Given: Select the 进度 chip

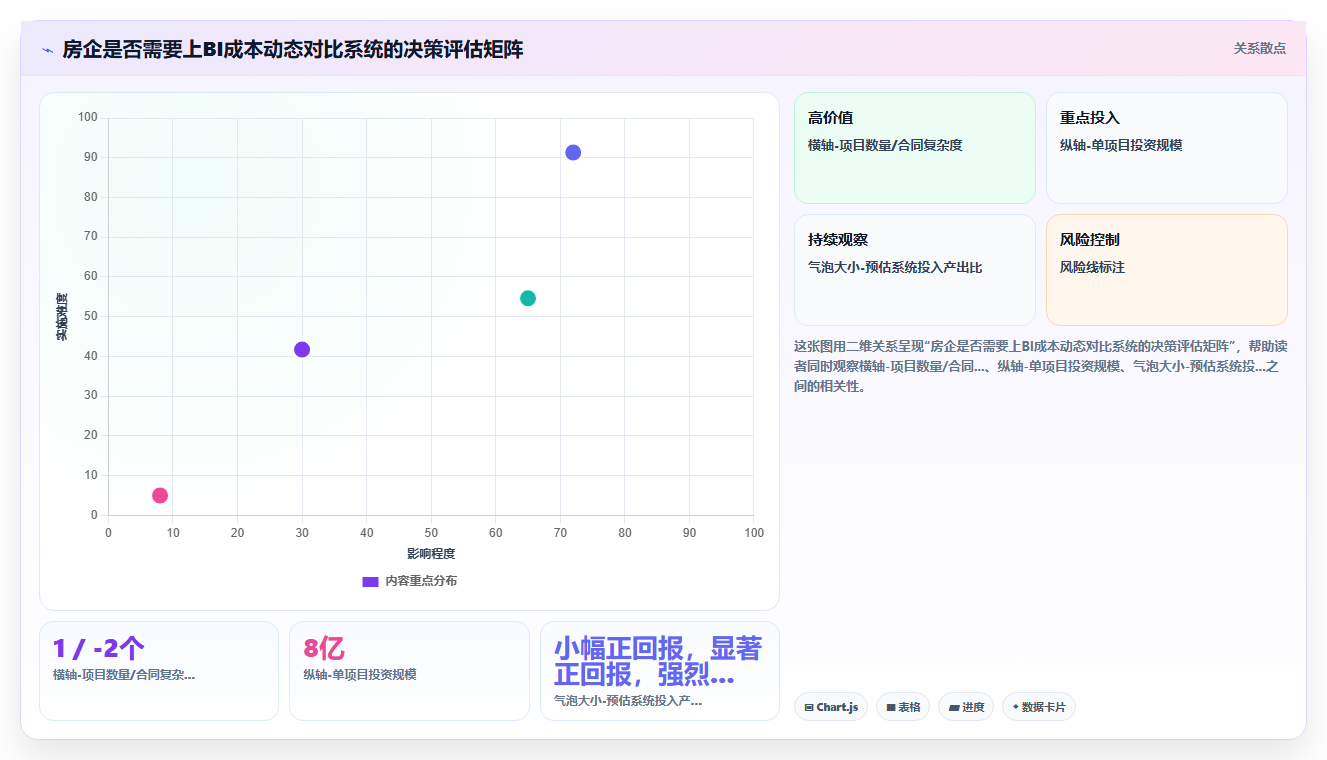Looking at the screenshot, I should [966, 707].
